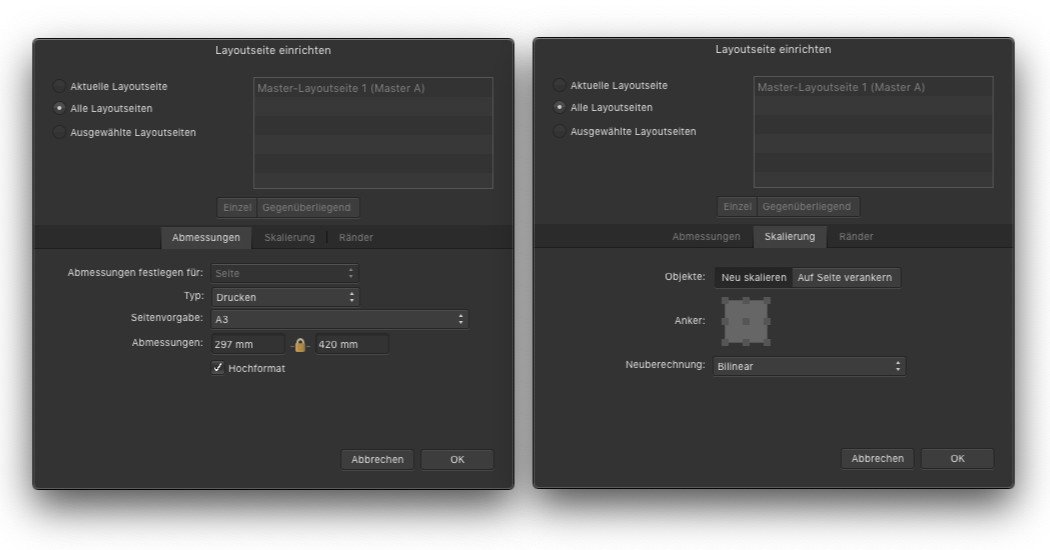
Task: Select the top-center anchor point
Action: [746, 301]
